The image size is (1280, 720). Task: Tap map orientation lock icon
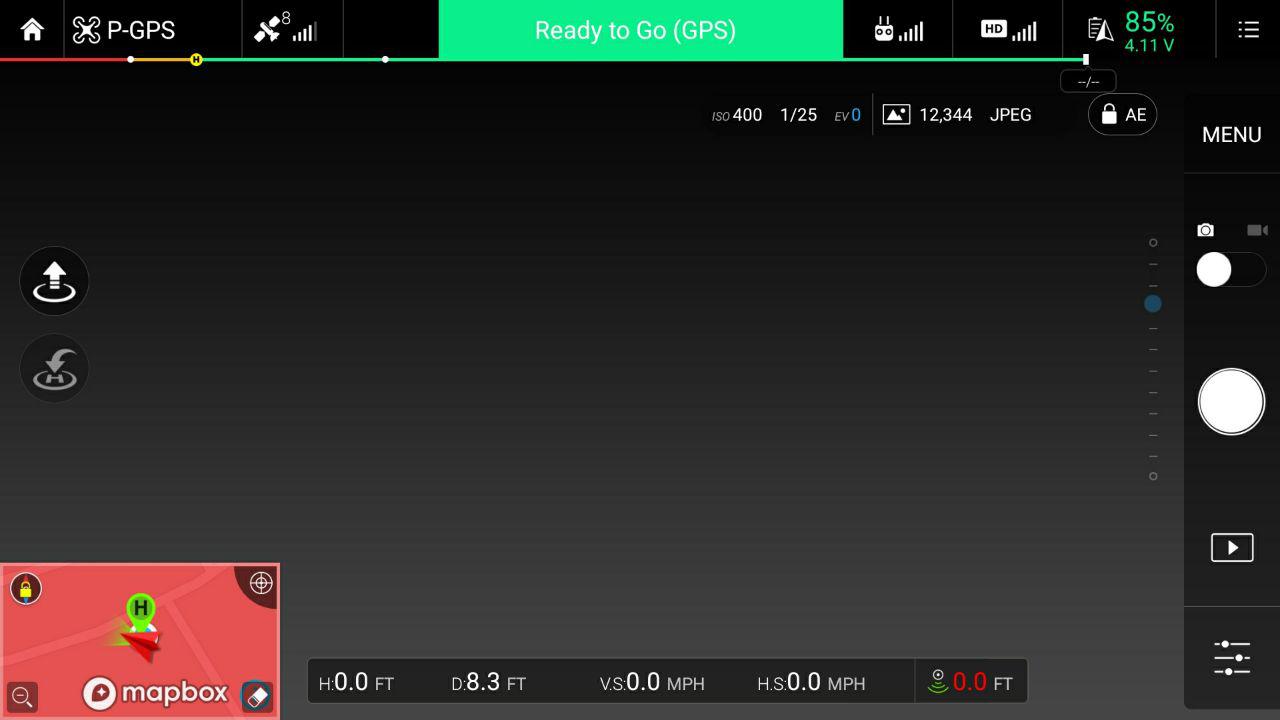pyautogui.click(x=25, y=588)
